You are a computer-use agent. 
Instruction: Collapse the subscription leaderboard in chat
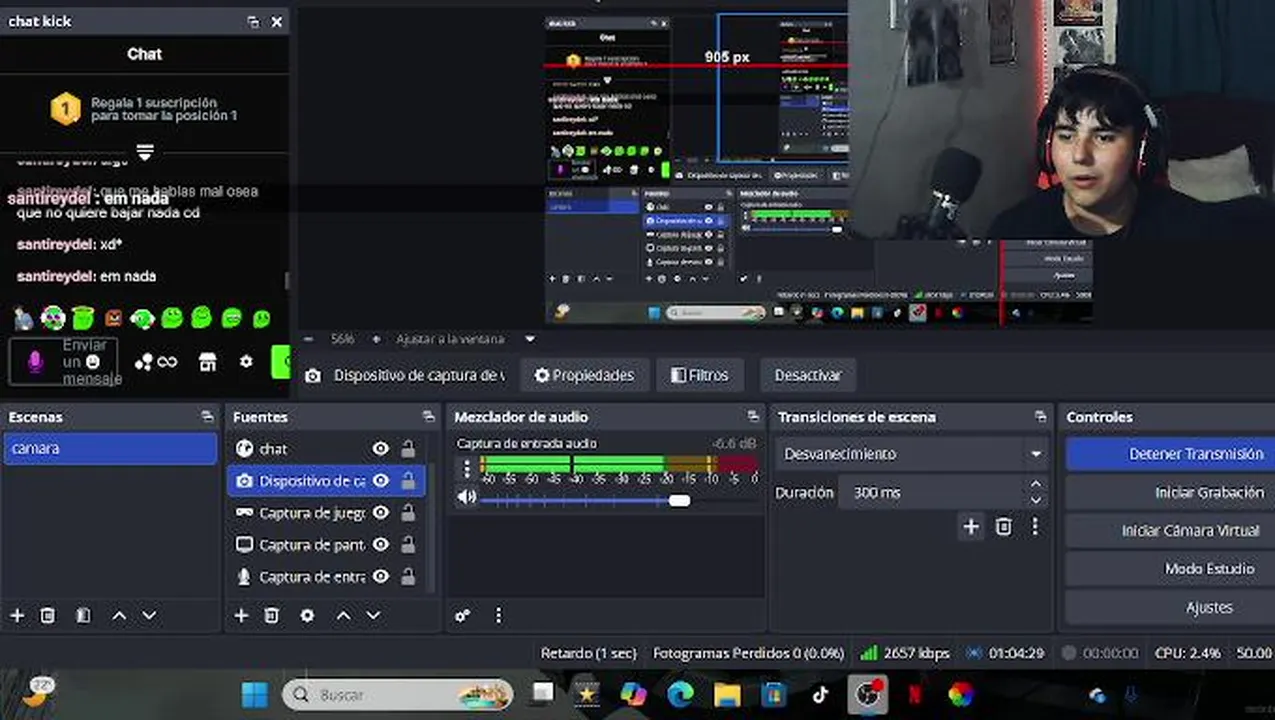[x=145, y=152]
